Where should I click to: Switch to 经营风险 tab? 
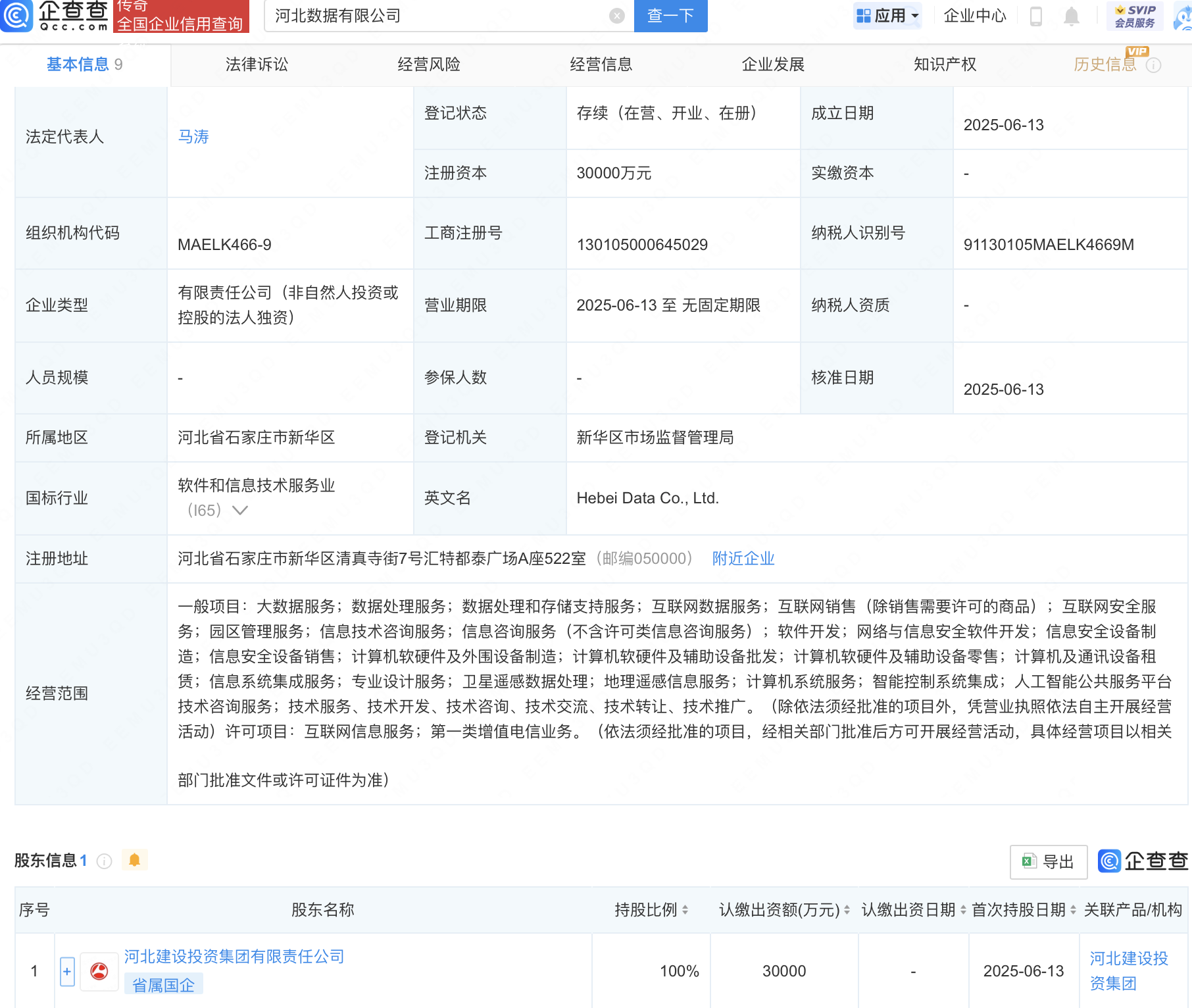pyautogui.click(x=429, y=64)
